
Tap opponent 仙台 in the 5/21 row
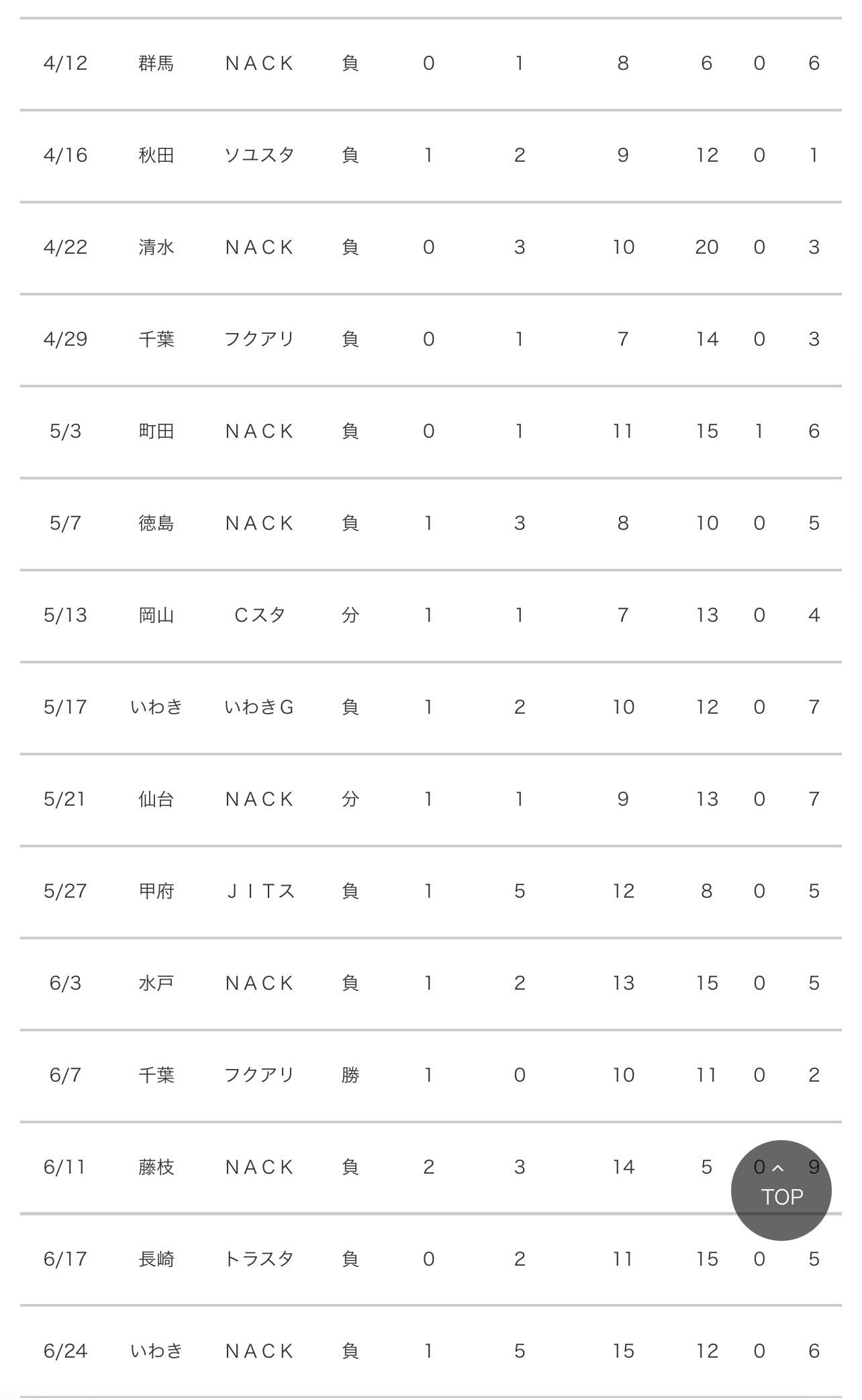click(x=156, y=799)
